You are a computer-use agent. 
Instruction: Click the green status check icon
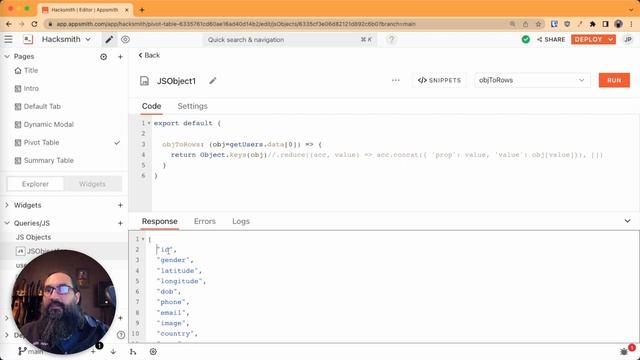(526, 39)
